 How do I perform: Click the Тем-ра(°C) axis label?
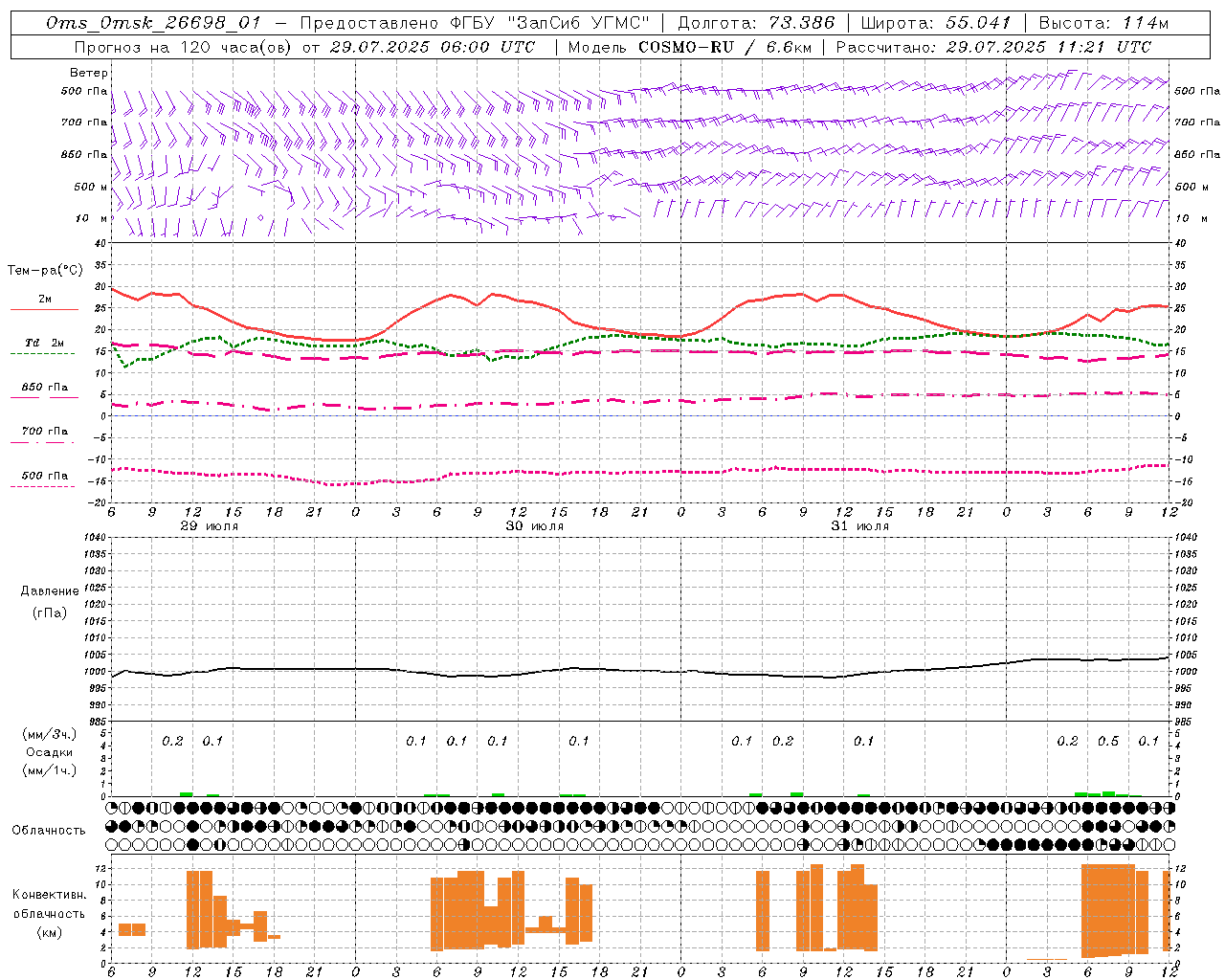click(45, 271)
